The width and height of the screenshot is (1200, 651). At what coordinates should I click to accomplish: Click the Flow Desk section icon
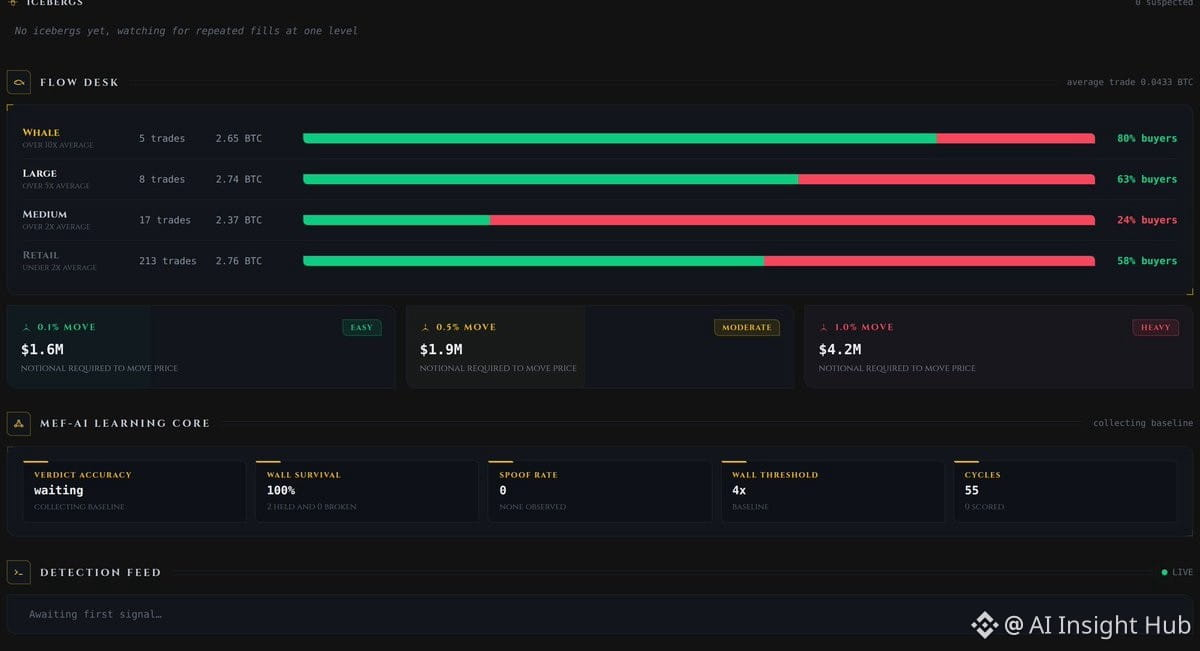19,82
